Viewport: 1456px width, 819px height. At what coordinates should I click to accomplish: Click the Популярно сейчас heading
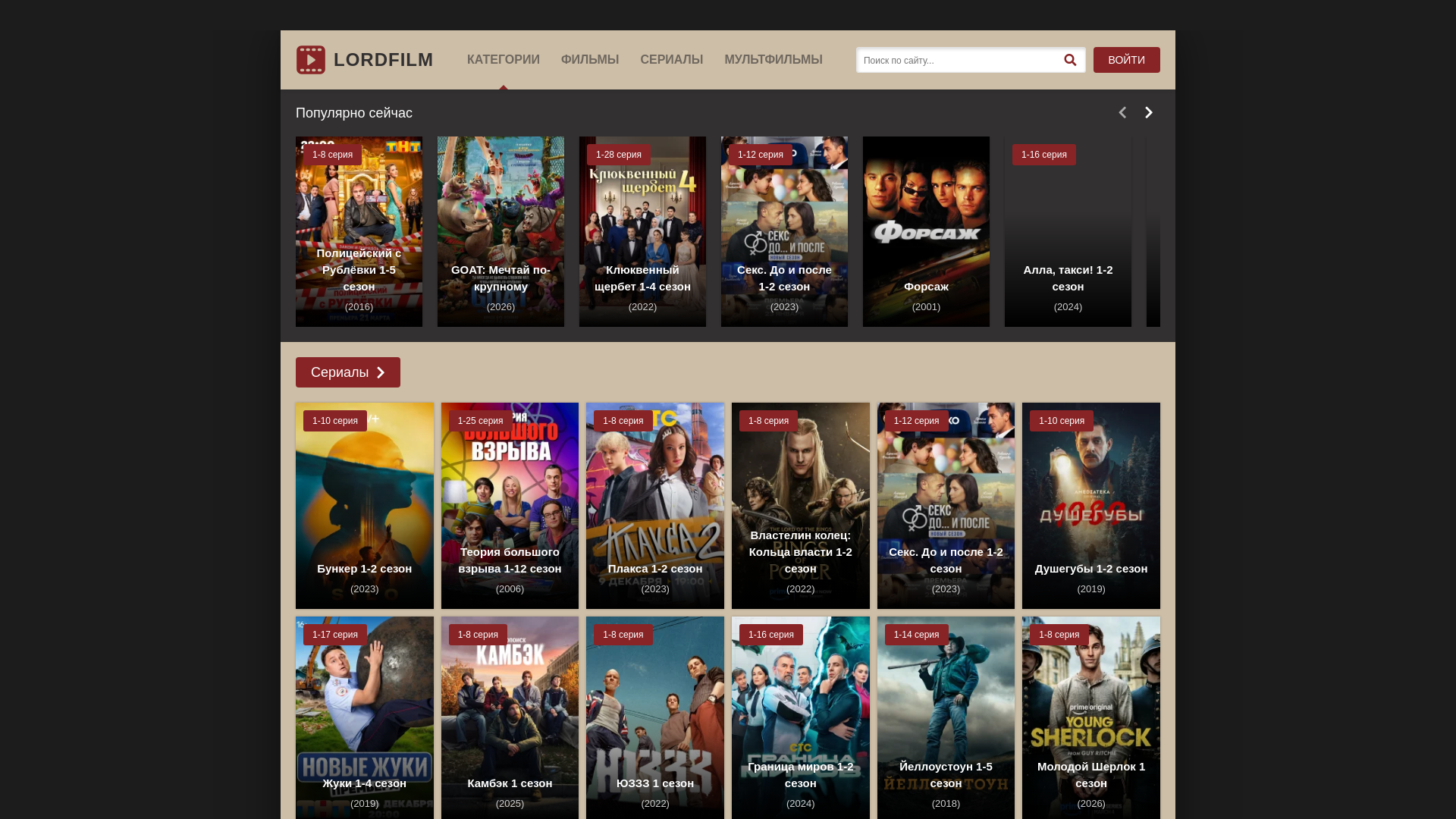coord(354,113)
